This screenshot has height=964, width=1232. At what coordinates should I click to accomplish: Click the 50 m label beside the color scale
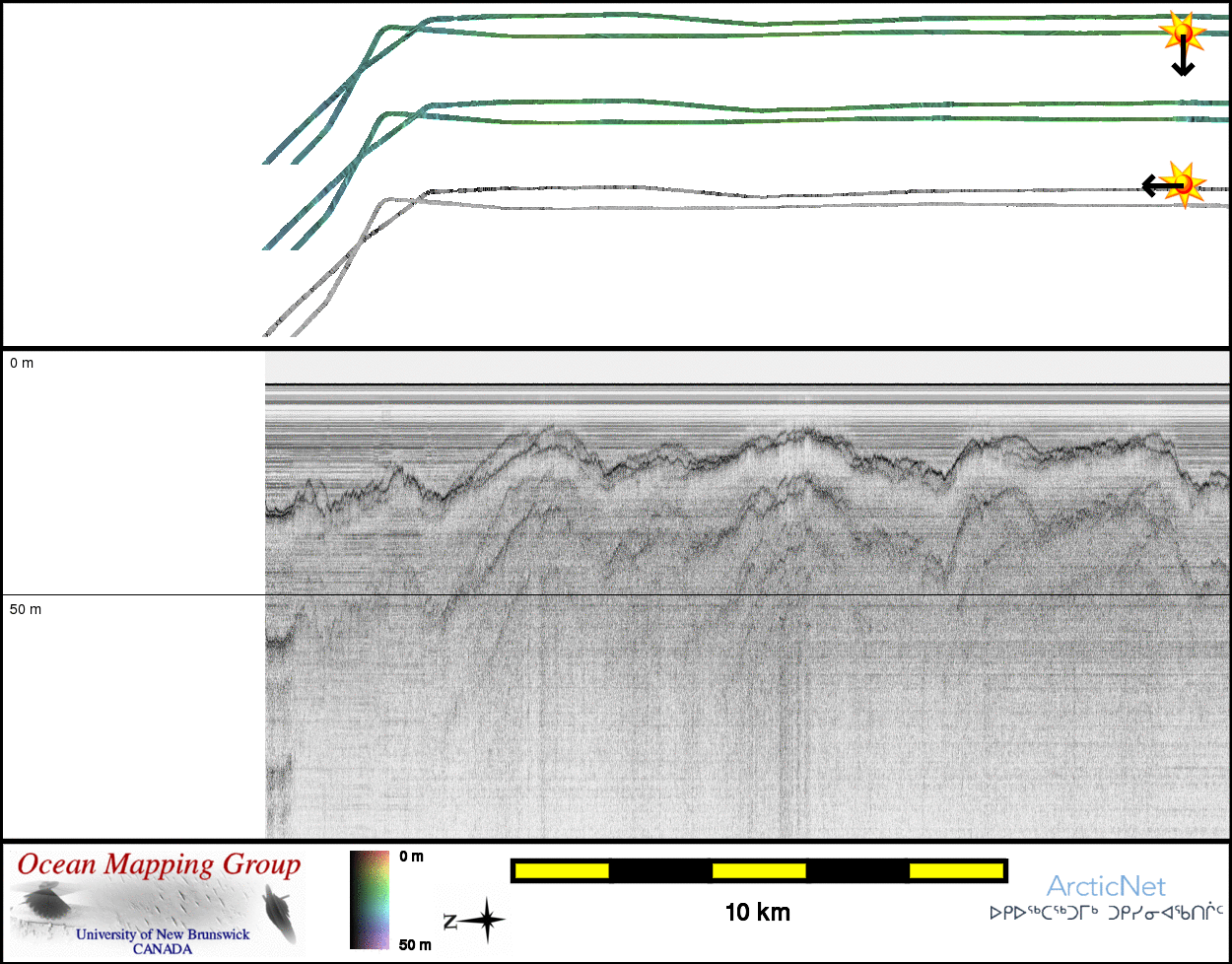point(415,945)
